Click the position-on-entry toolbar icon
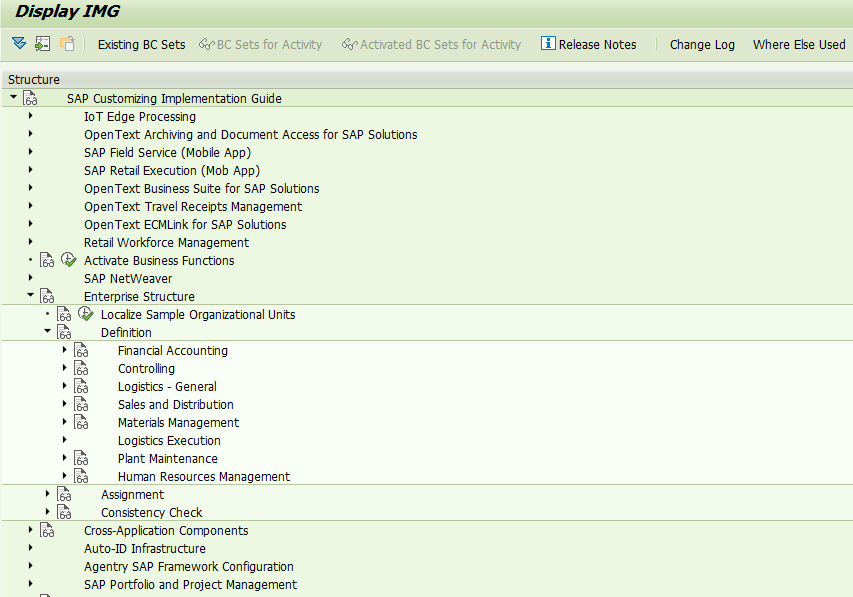Image resolution: width=853 pixels, height=597 pixels. tap(42, 44)
